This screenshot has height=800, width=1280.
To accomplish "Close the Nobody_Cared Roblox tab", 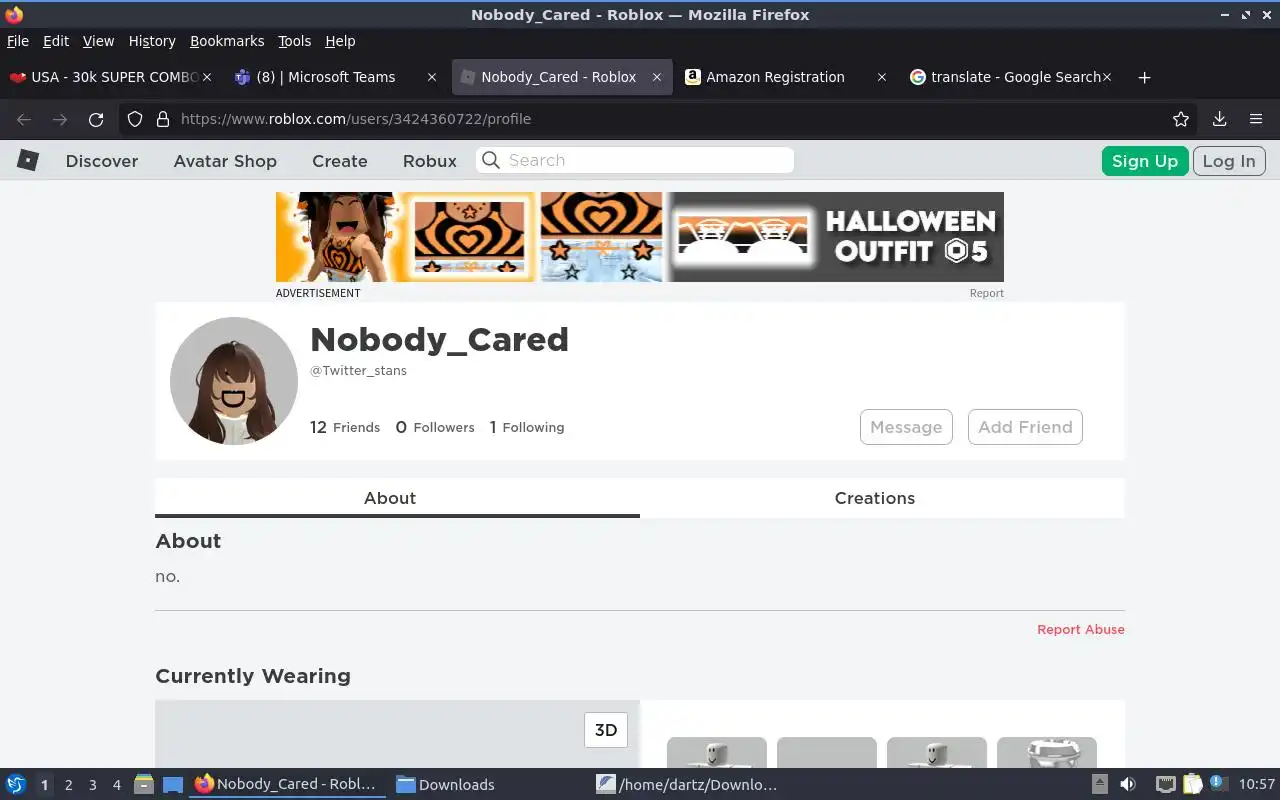I will 657,77.
